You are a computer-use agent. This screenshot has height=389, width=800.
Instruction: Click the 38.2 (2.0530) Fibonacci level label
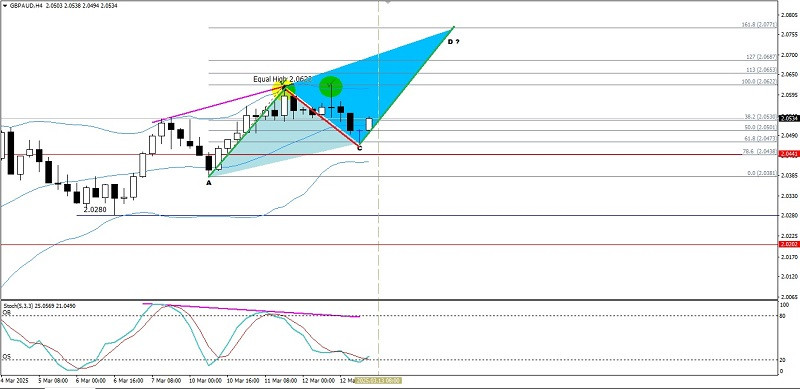pos(761,116)
